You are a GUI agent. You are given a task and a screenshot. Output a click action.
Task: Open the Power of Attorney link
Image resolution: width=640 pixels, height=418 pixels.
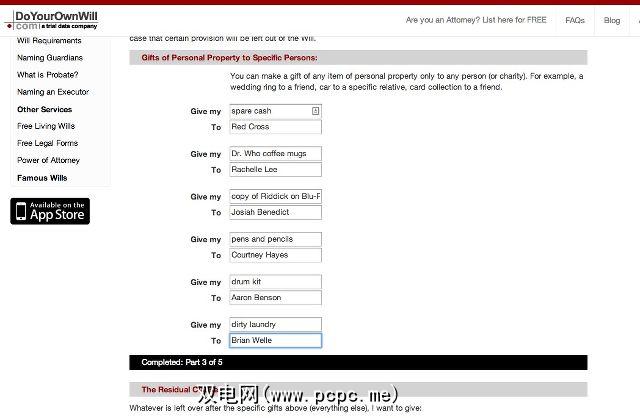point(48,160)
